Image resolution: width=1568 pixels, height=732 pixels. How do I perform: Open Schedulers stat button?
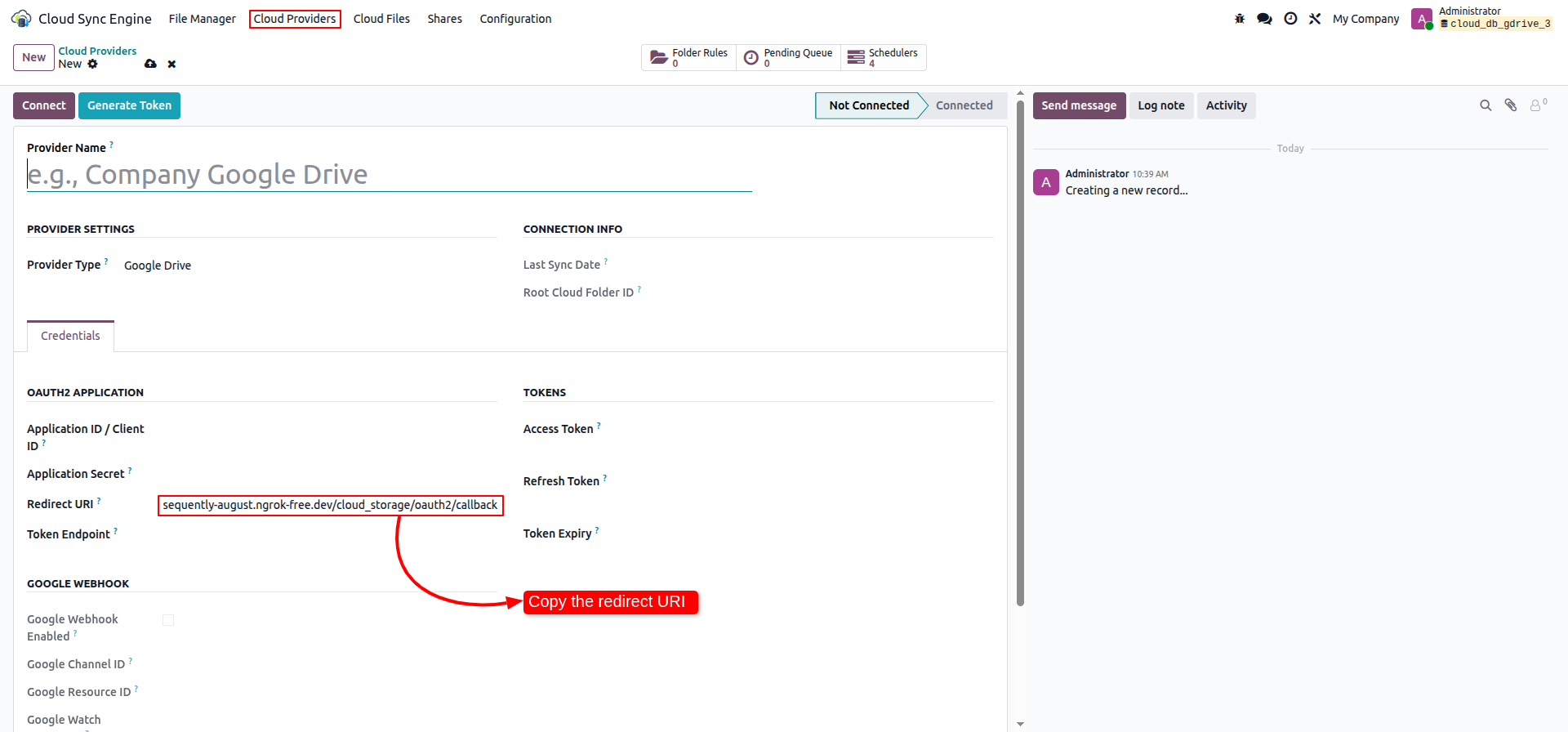pyautogui.click(x=883, y=57)
